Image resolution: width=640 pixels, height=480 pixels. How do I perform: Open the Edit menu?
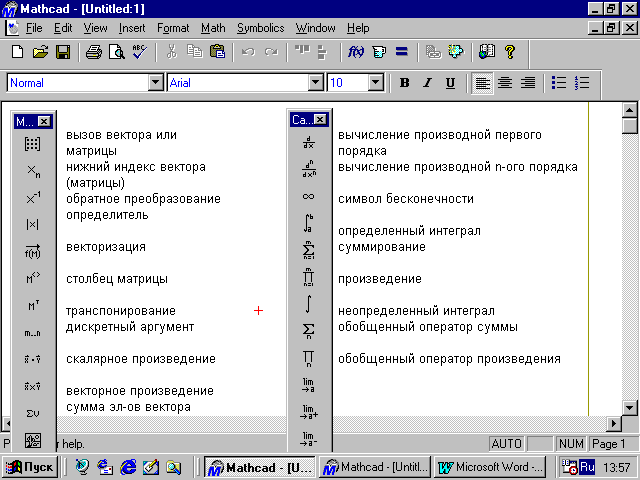click(x=63, y=28)
